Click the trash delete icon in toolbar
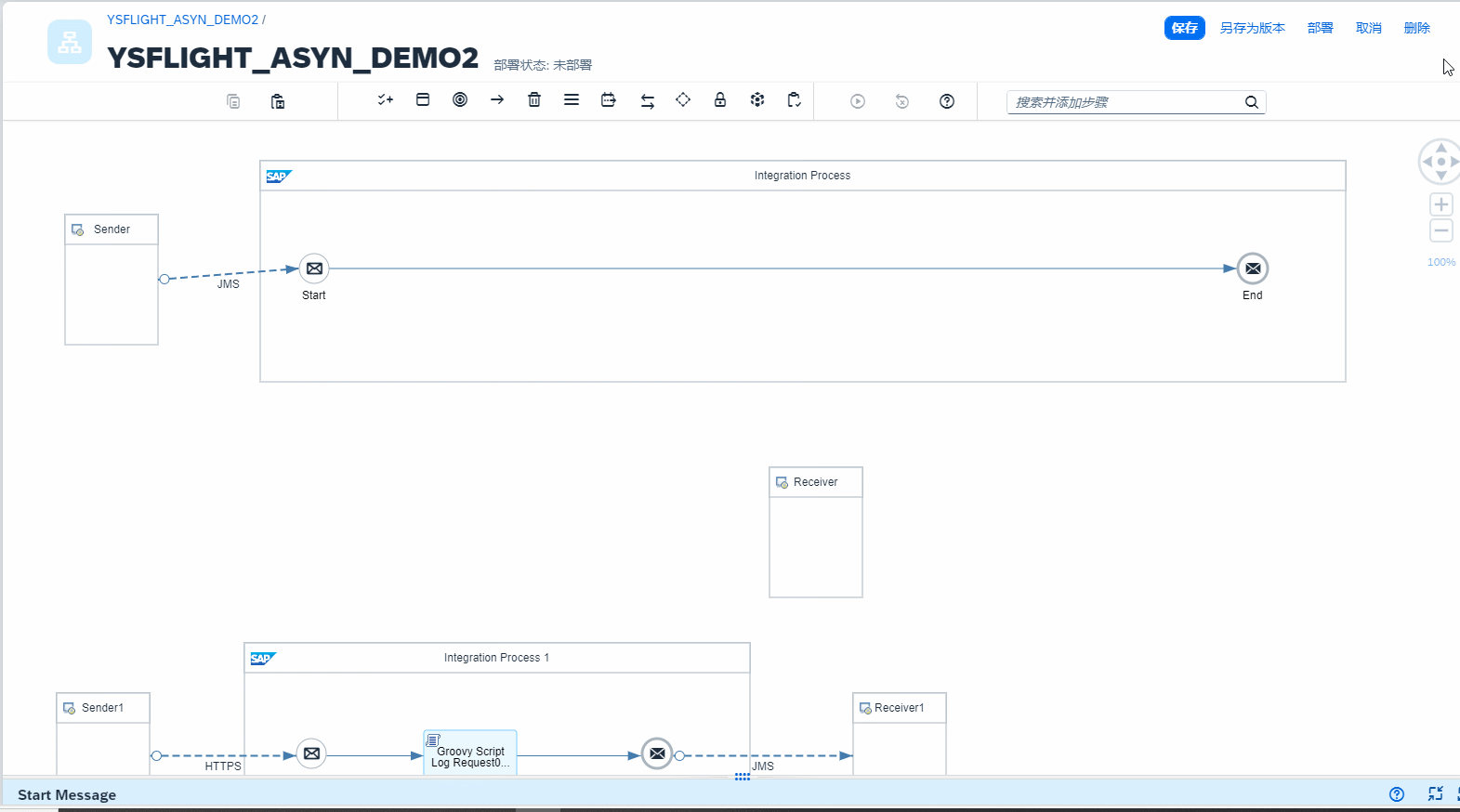This screenshot has height=812, width=1460. point(534,100)
